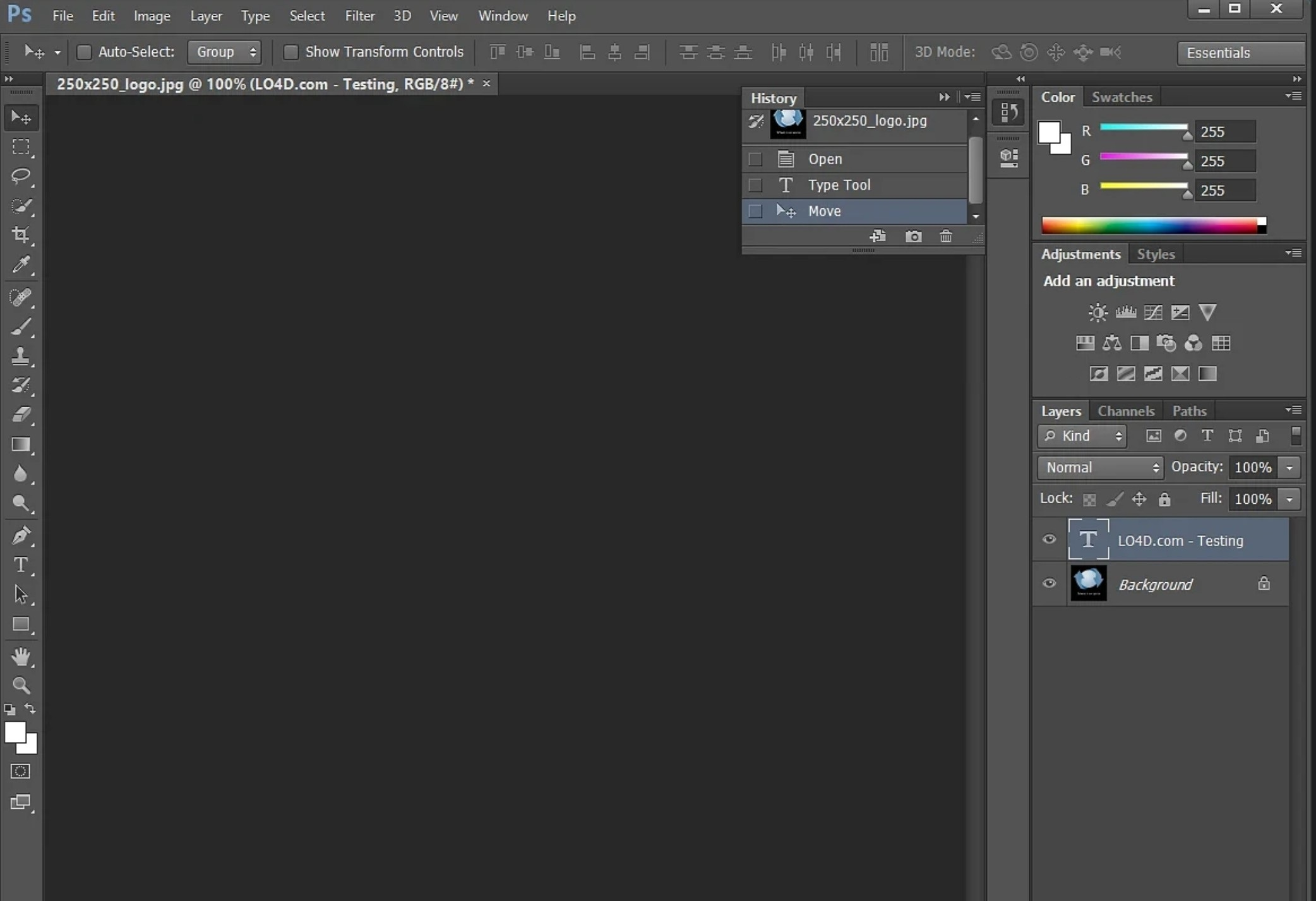Open the Normal blend mode dropdown
The width and height of the screenshot is (1316, 901).
tap(1101, 468)
